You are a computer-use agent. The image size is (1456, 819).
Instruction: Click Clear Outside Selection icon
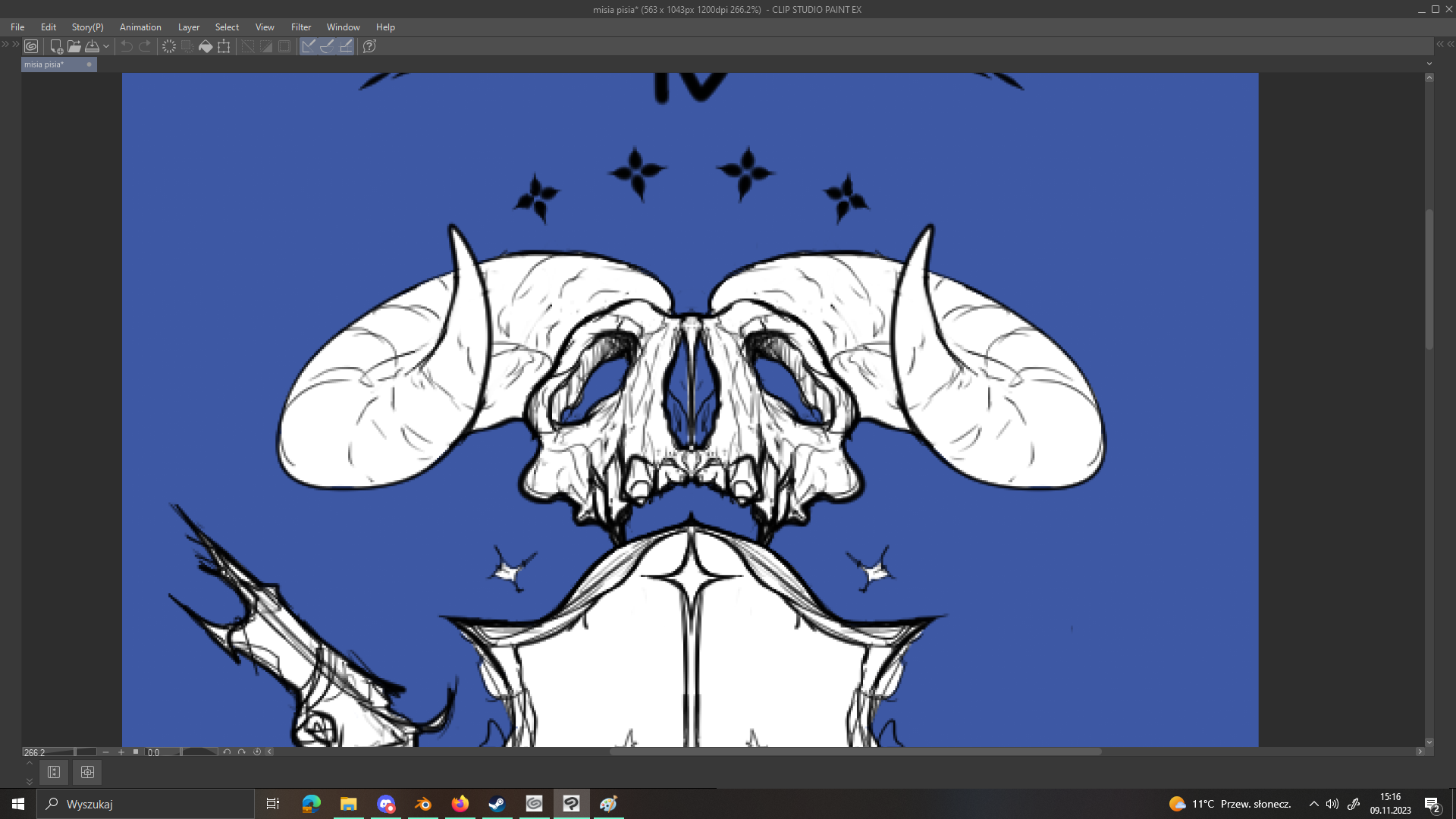(x=187, y=46)
